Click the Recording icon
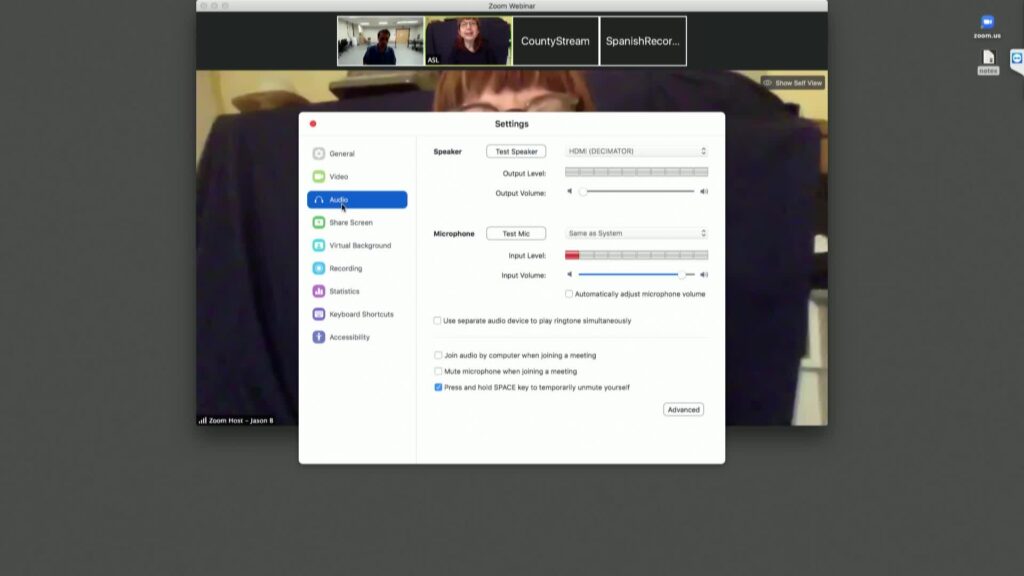1024x576 pixels. tap(319, 268)
